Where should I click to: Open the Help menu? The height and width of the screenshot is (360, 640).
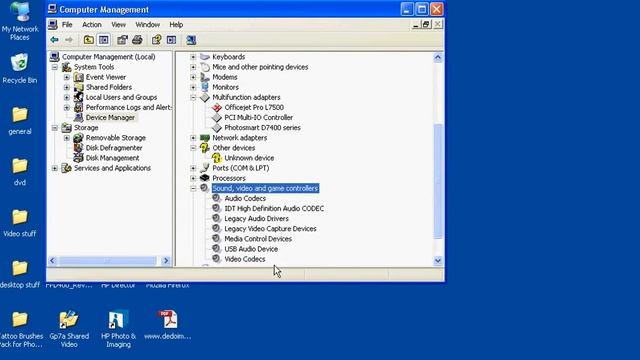point(176,24)
